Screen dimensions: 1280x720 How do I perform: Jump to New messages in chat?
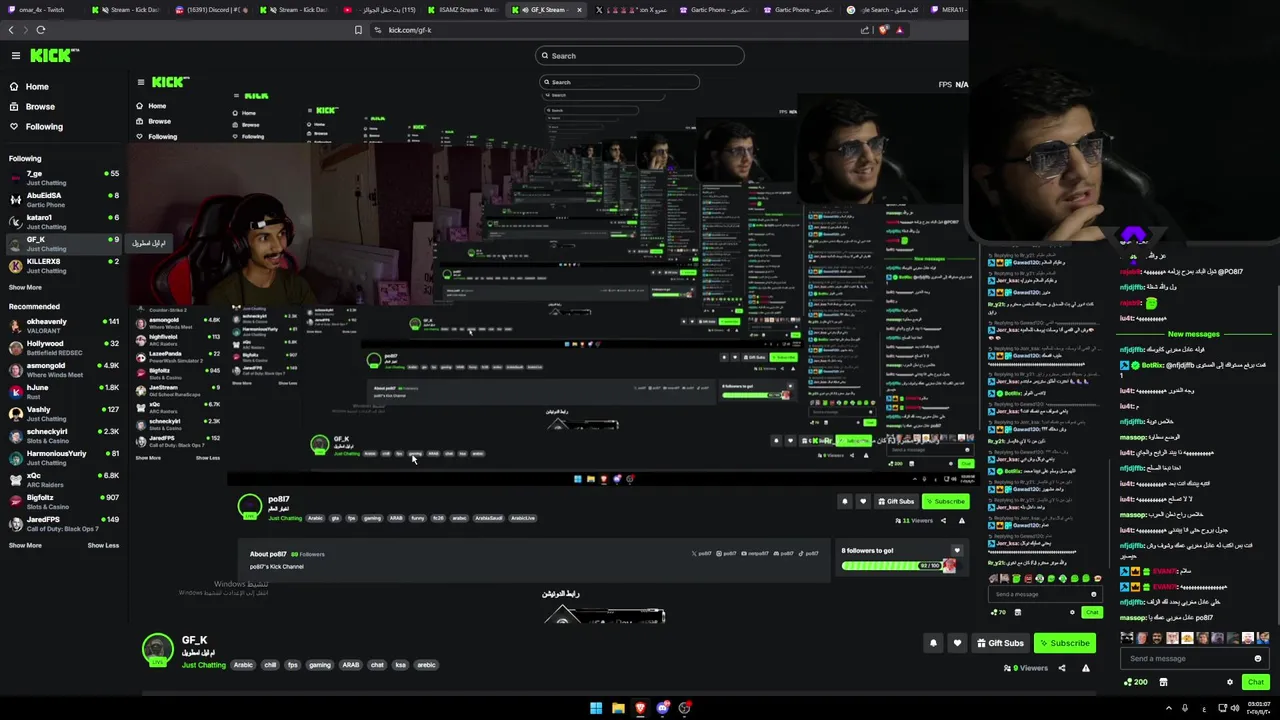click(1193, 334)
